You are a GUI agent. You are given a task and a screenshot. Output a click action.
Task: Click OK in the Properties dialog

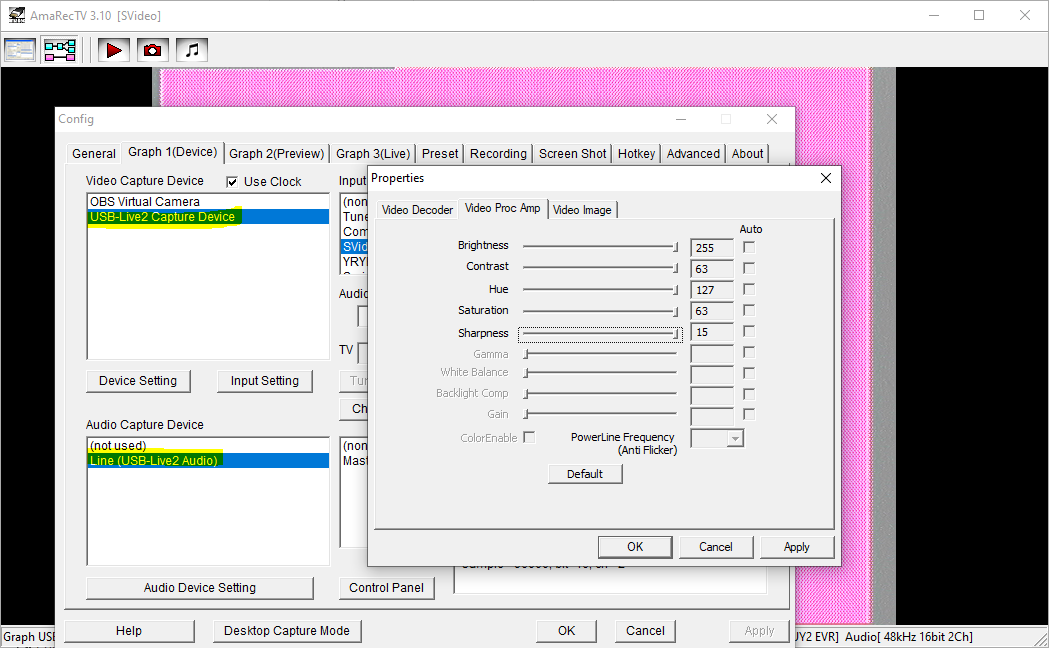[635, 547]
